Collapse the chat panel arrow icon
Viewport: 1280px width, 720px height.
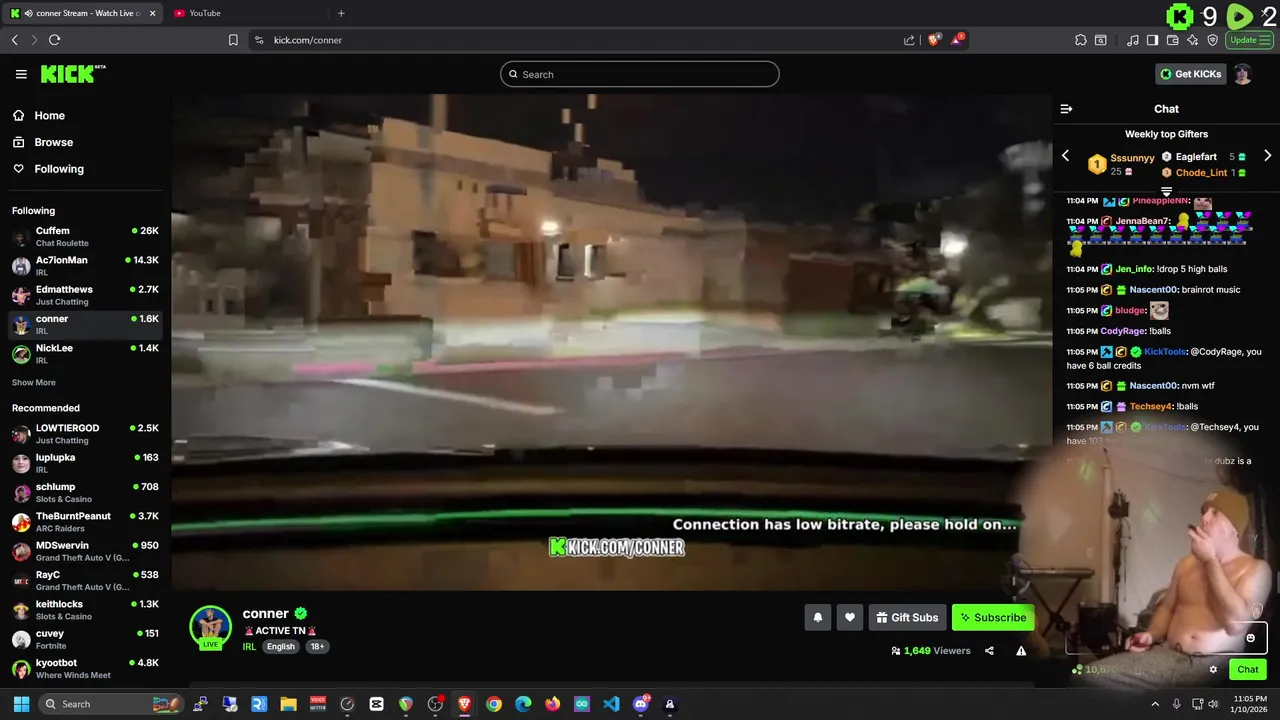click(x=1066, y=109)
